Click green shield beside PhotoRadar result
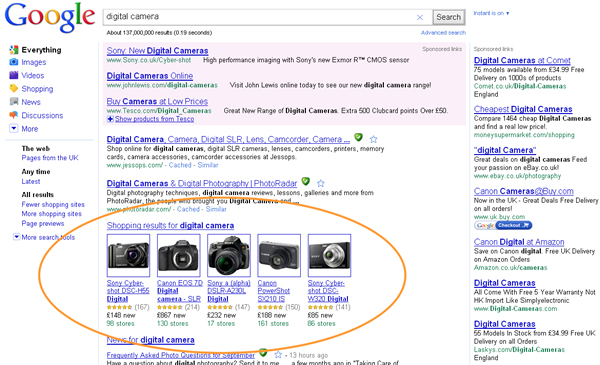 305,181
